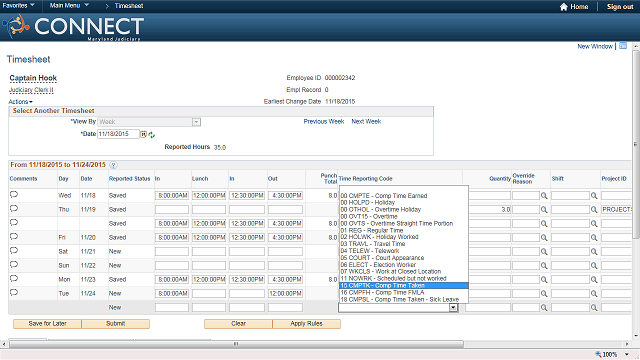Go to Next Week link
This screenshot has width=640, height=360.
pos(366,122)
